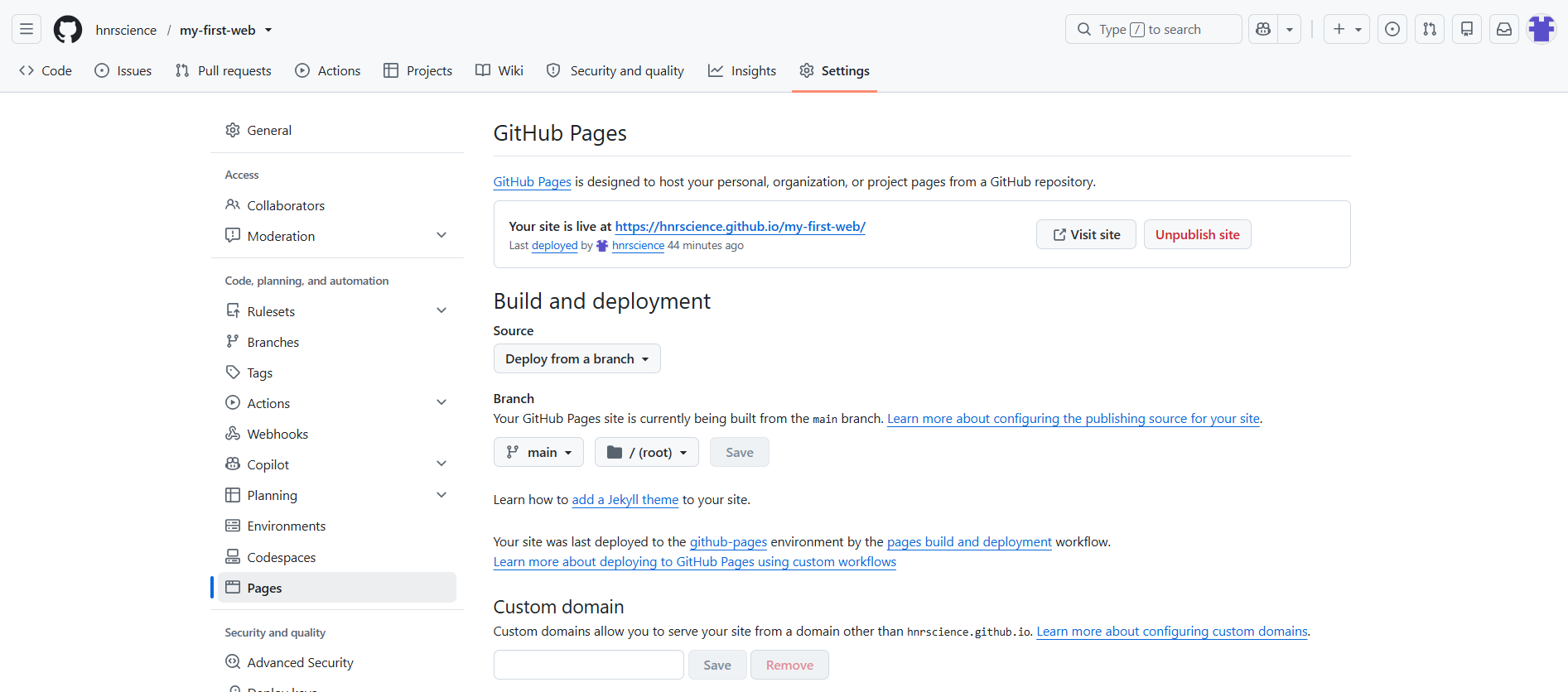Open the notifications inbox icon
Viewport: 1568px width, 692px height.
(1504, 29)
